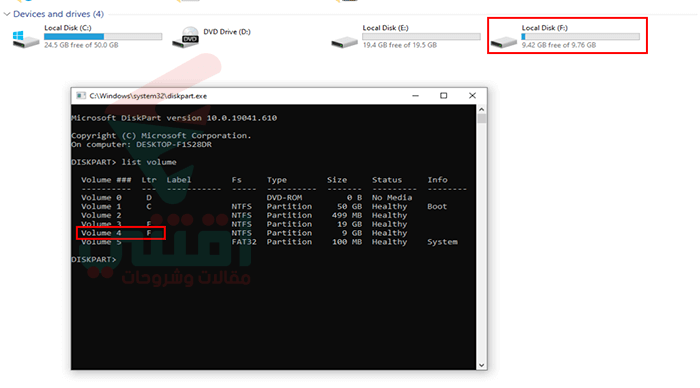The height and width of the screenshot is (388, 700).
Task: Click the '100 MB' size cell
Action: [346, 242]
